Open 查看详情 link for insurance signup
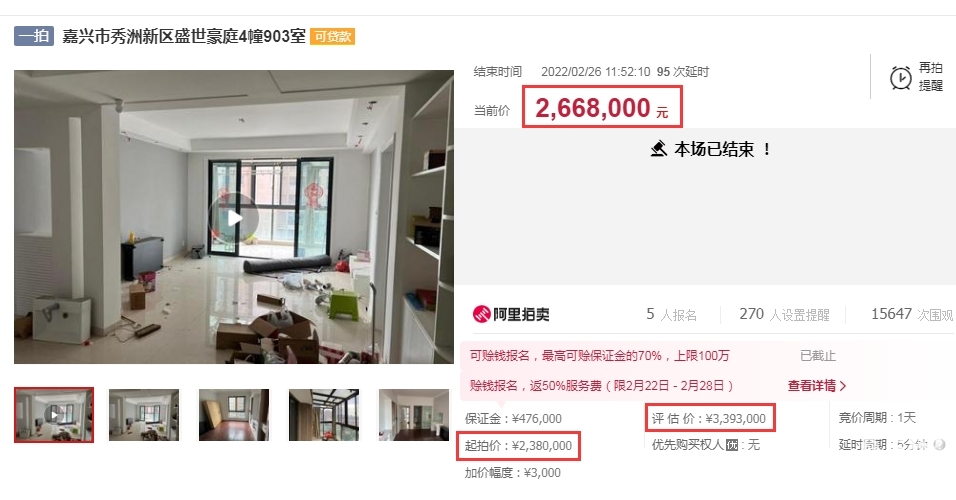Image resolution: width=956 pixels, height=500 pixels. 816,385
